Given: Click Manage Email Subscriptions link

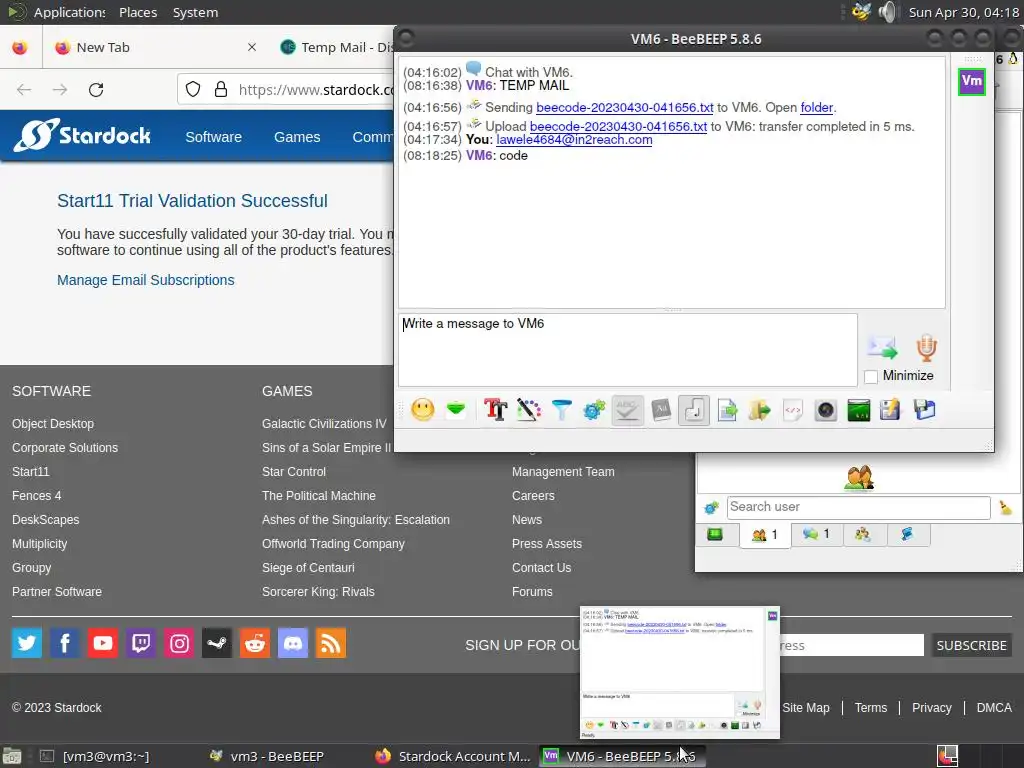Looking at the screenshot, I should pyautogui.click(x=146, y=280).
